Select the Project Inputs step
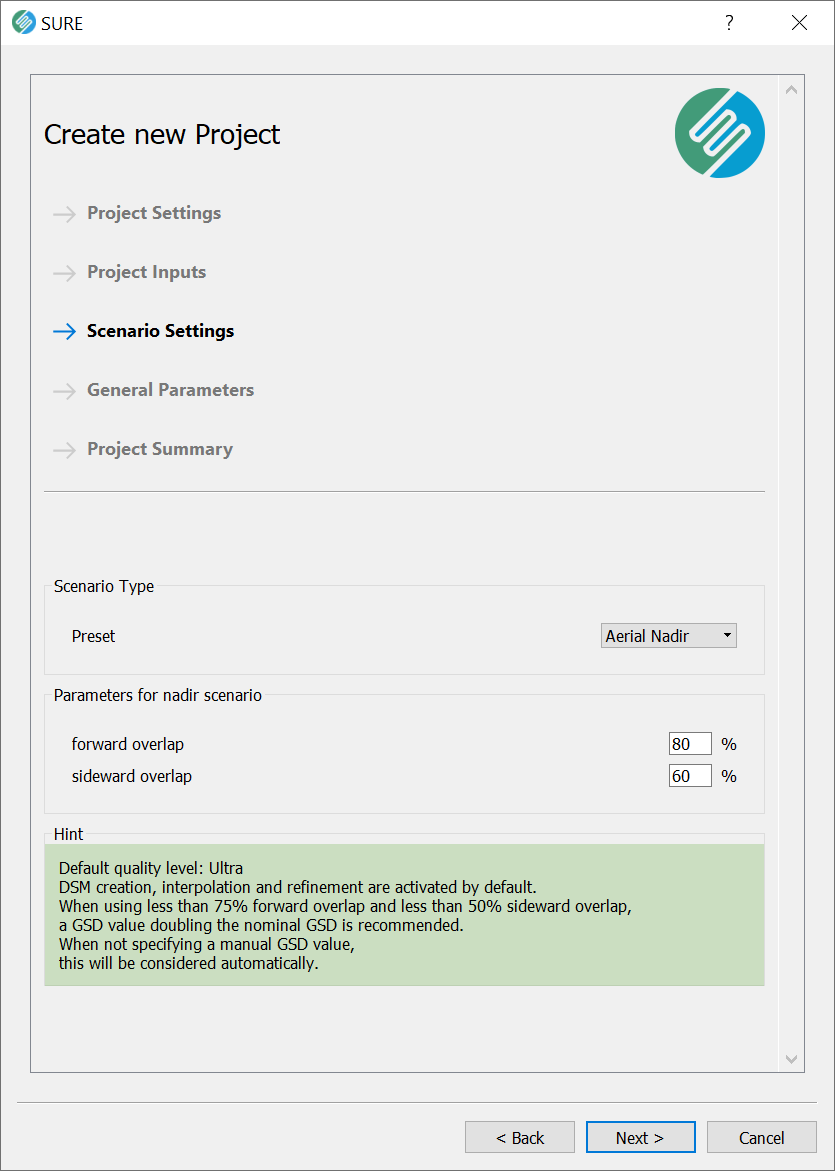835x1171 pixels. (146, 272)
